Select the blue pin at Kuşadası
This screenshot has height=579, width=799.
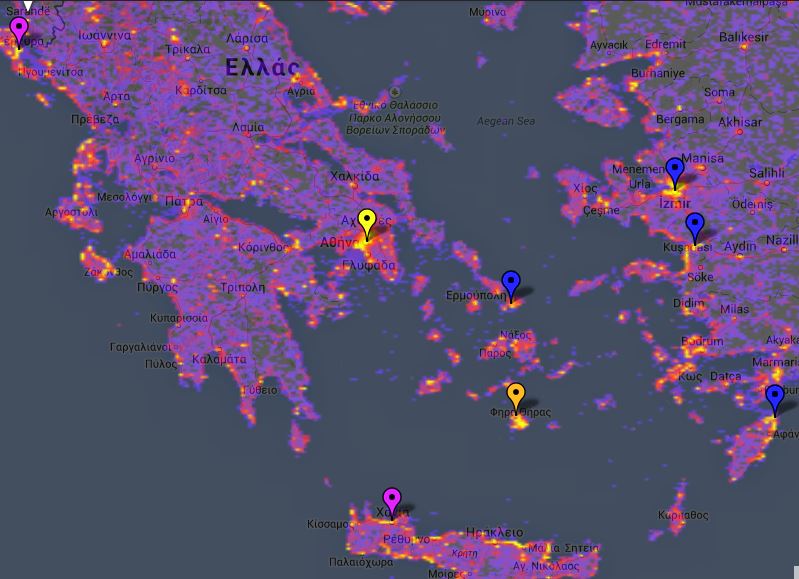(x=694, y=226)
